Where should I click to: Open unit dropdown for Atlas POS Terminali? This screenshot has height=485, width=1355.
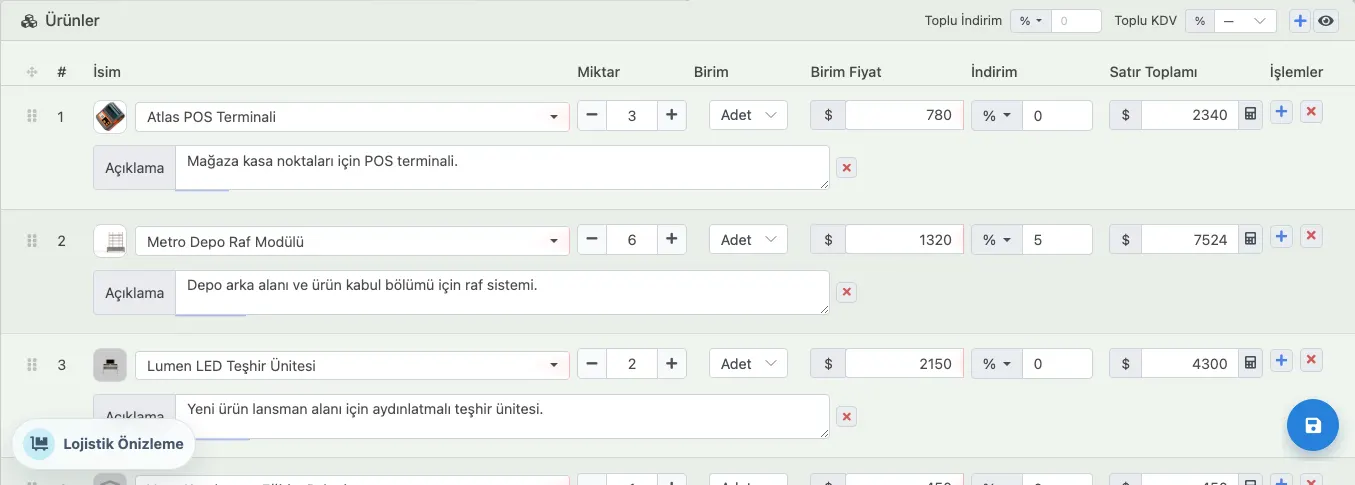[748, 115]
